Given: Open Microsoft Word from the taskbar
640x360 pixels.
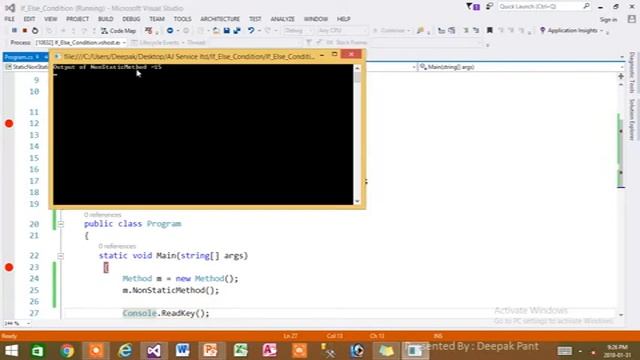Looking at the screenshot, I should 182,351.
